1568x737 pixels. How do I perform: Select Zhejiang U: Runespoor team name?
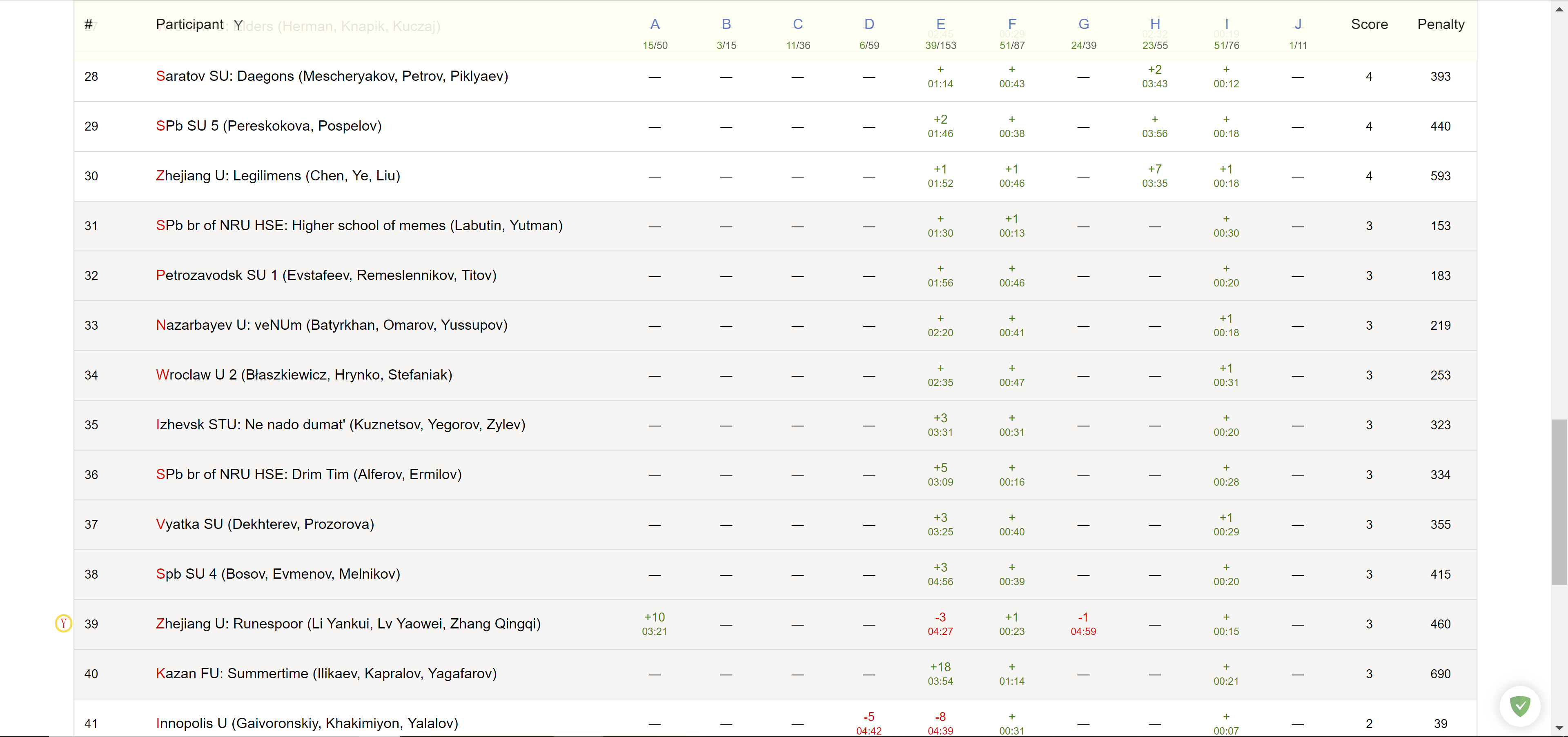347,624
